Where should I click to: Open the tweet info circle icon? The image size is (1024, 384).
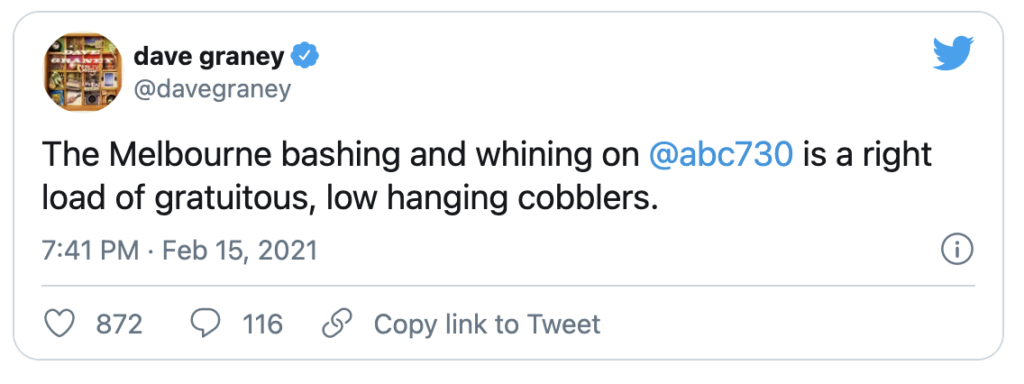[957, 251]
